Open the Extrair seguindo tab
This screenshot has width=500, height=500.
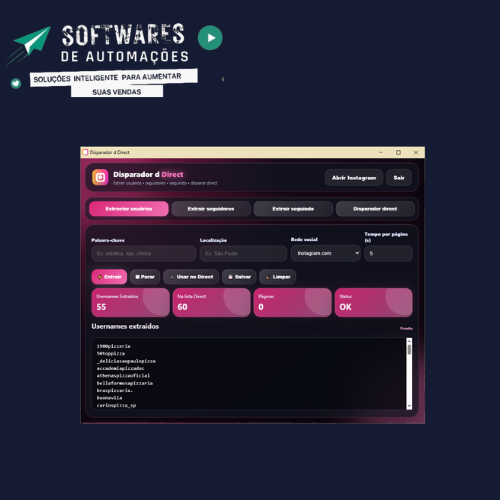point(293,209)
